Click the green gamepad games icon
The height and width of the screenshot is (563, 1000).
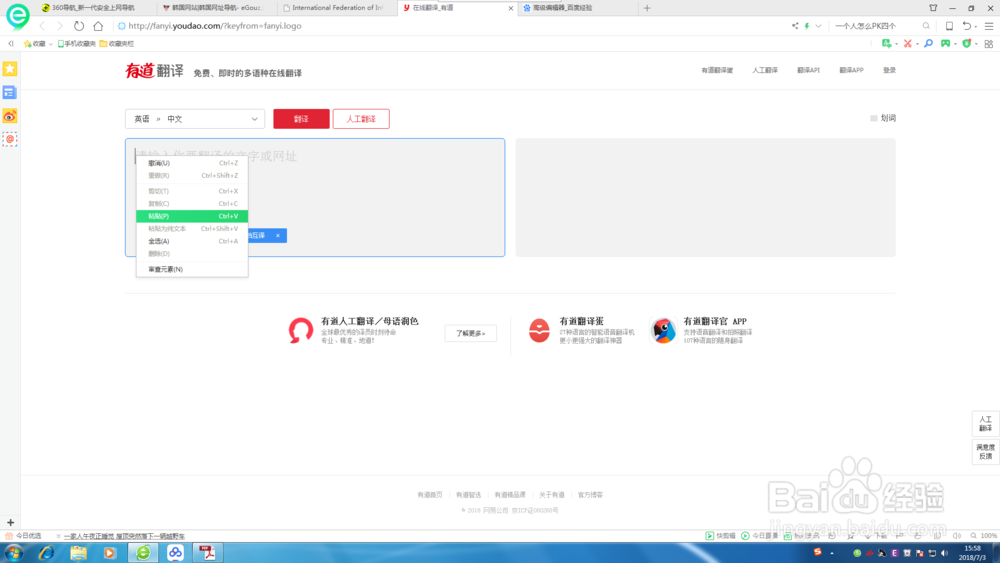pyautogui.click(x=945, y=43)
